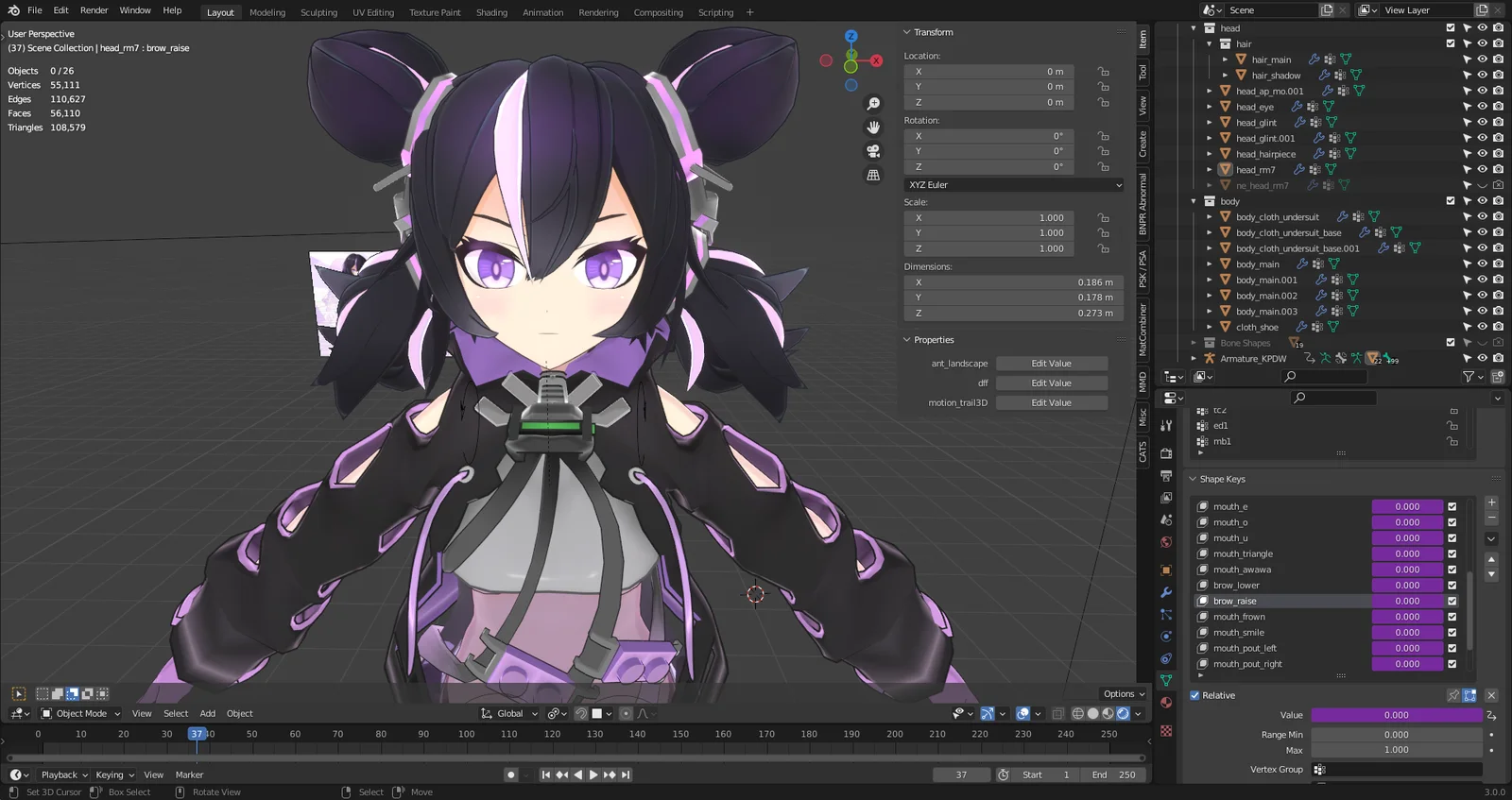This screenshot has height=800, width=1512.
Task: Click the pan view hand icon
Action: point(873,128)
